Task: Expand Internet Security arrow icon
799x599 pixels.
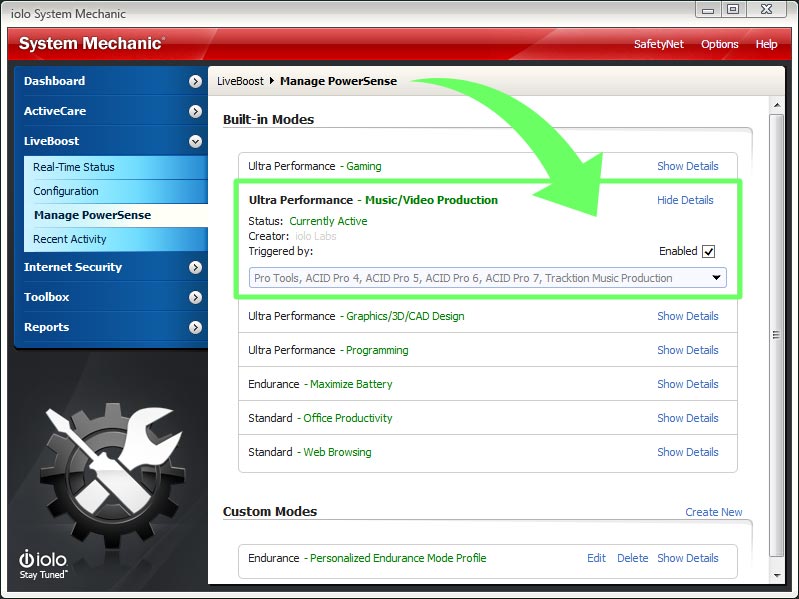Action: [x=195, y=267]
